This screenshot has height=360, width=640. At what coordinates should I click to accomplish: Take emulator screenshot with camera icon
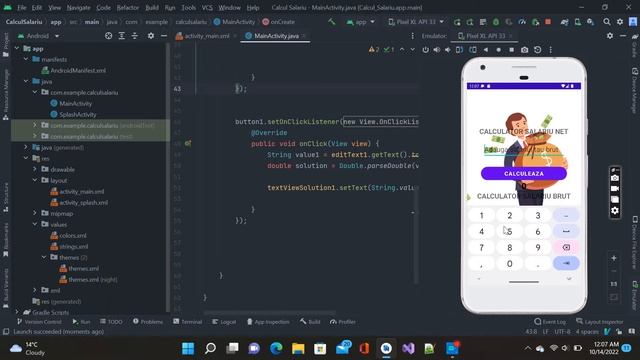click(x=524, y=50)
